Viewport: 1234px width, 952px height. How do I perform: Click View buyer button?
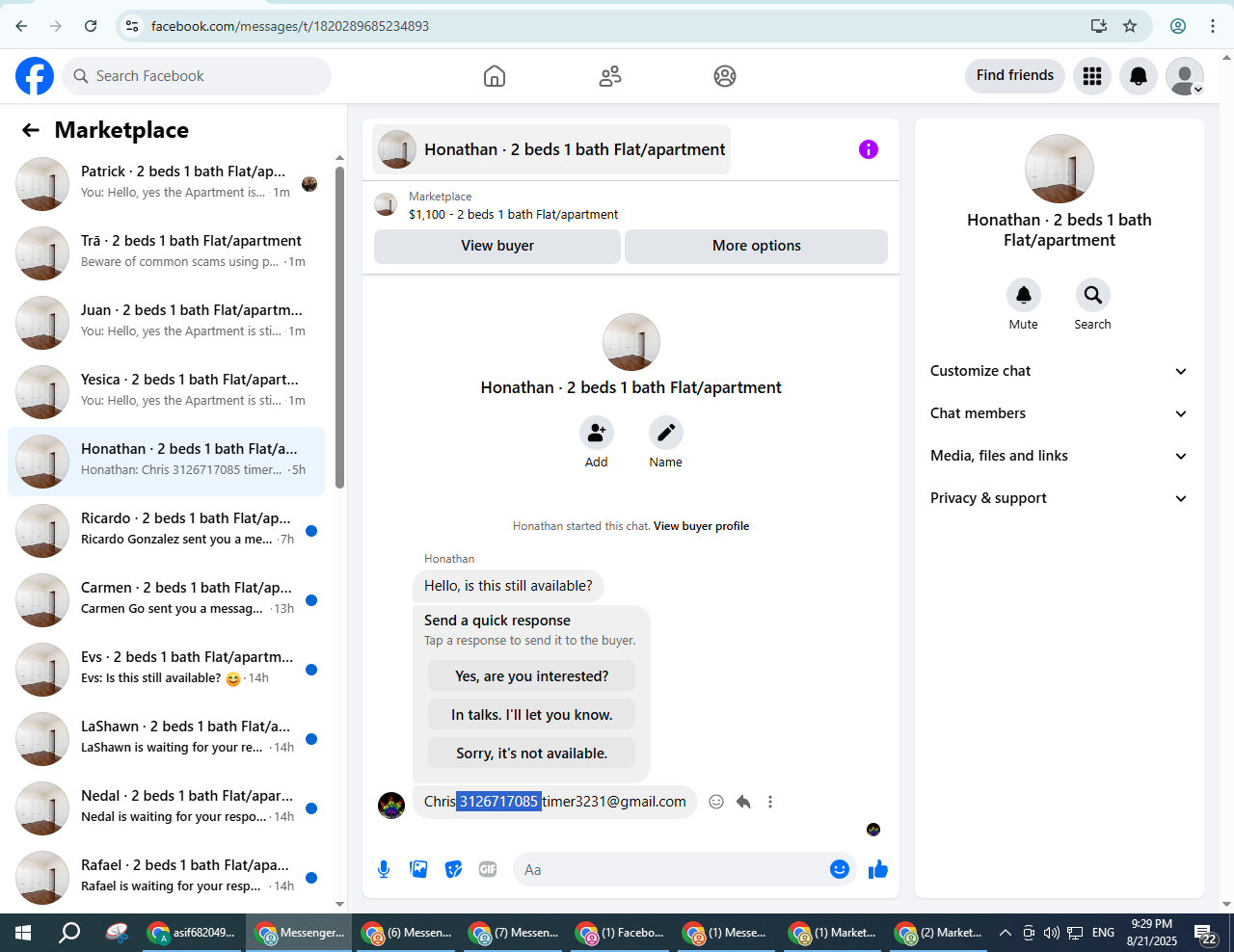click(497, 246)
